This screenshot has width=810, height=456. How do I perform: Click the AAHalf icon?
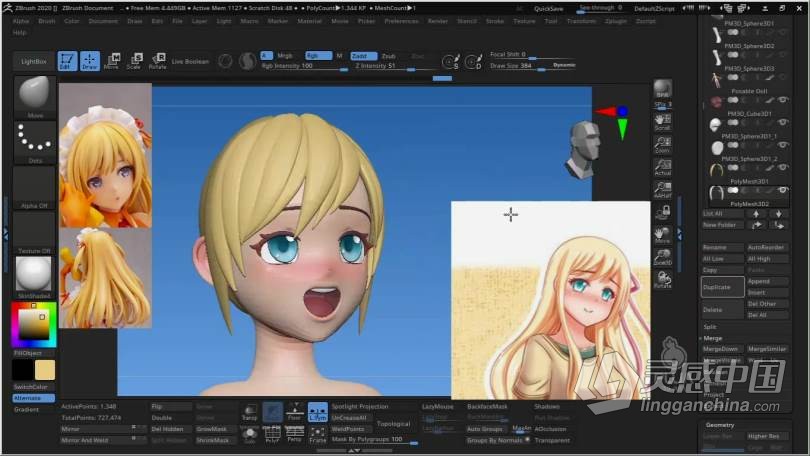tap(663, 190)
